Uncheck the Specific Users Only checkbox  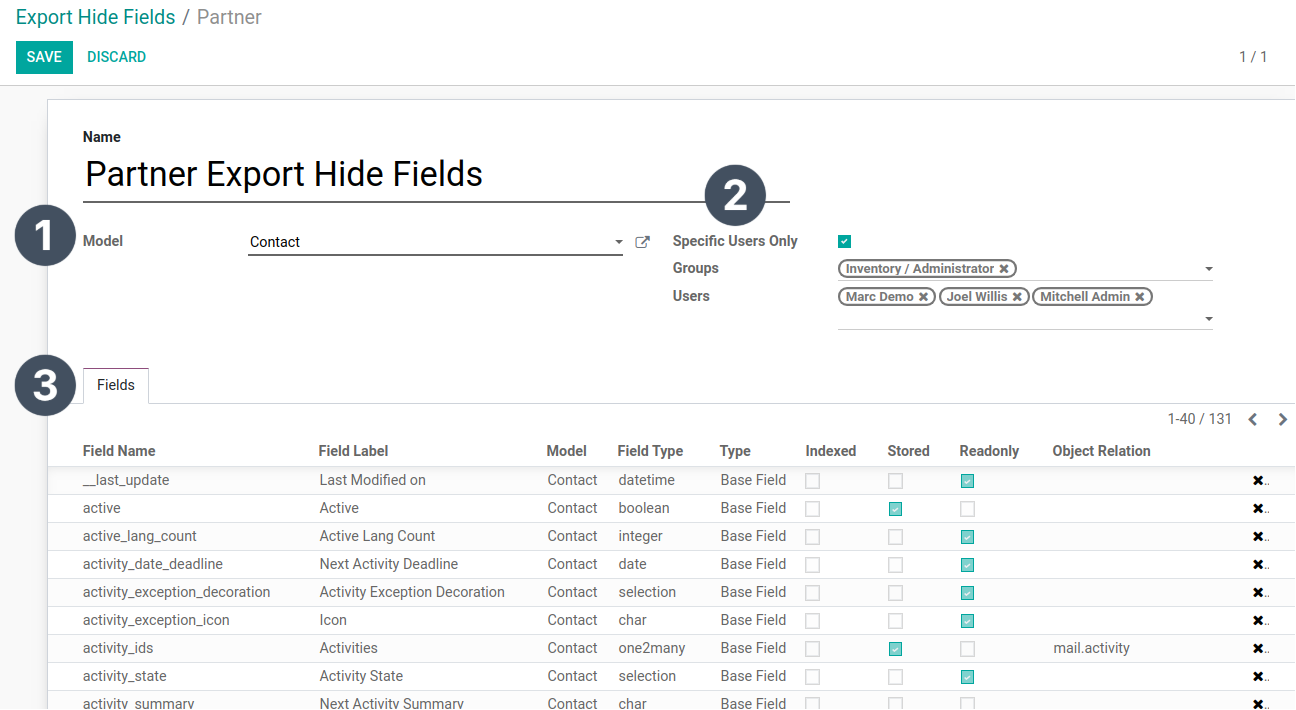(x=845, y=241)
